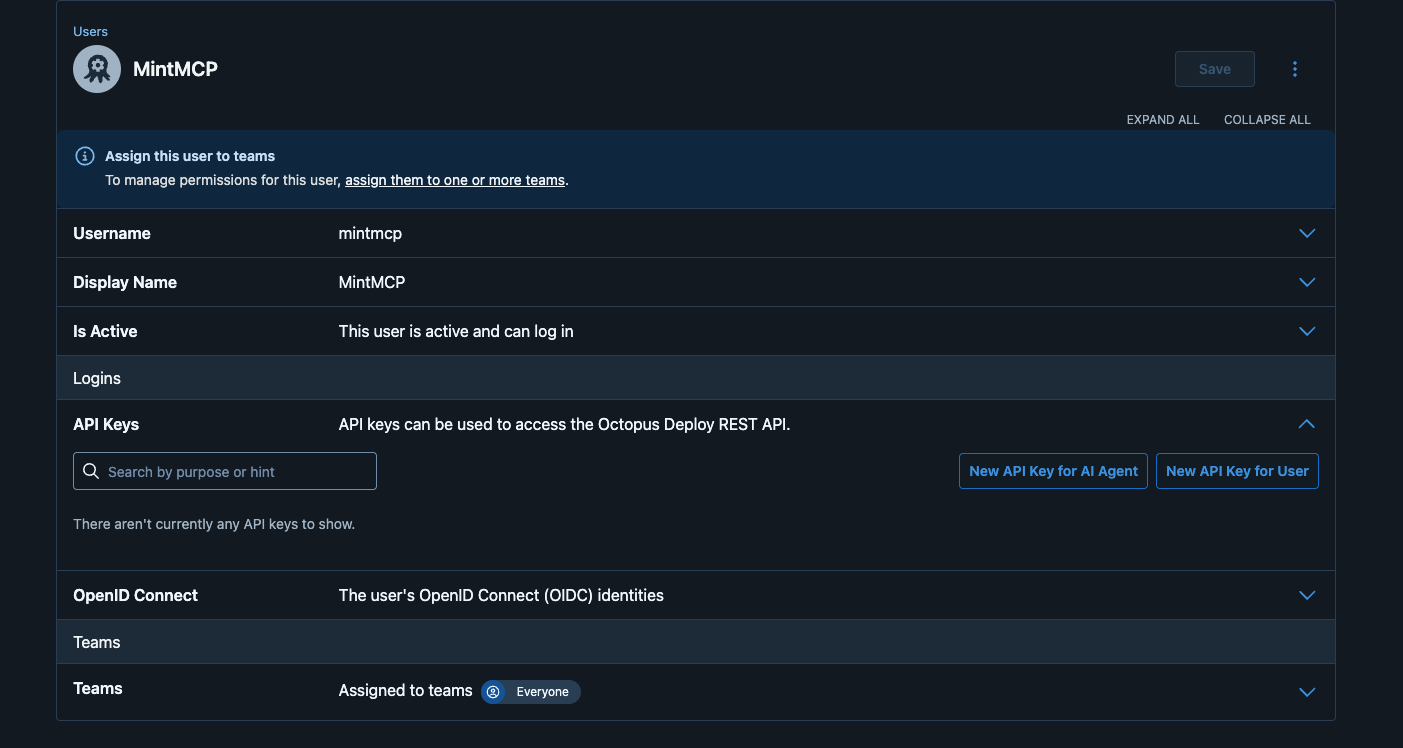Expand the OpenID Connect section chevron
Screen dimensions: 1403x748
(x=1306, y=595)
